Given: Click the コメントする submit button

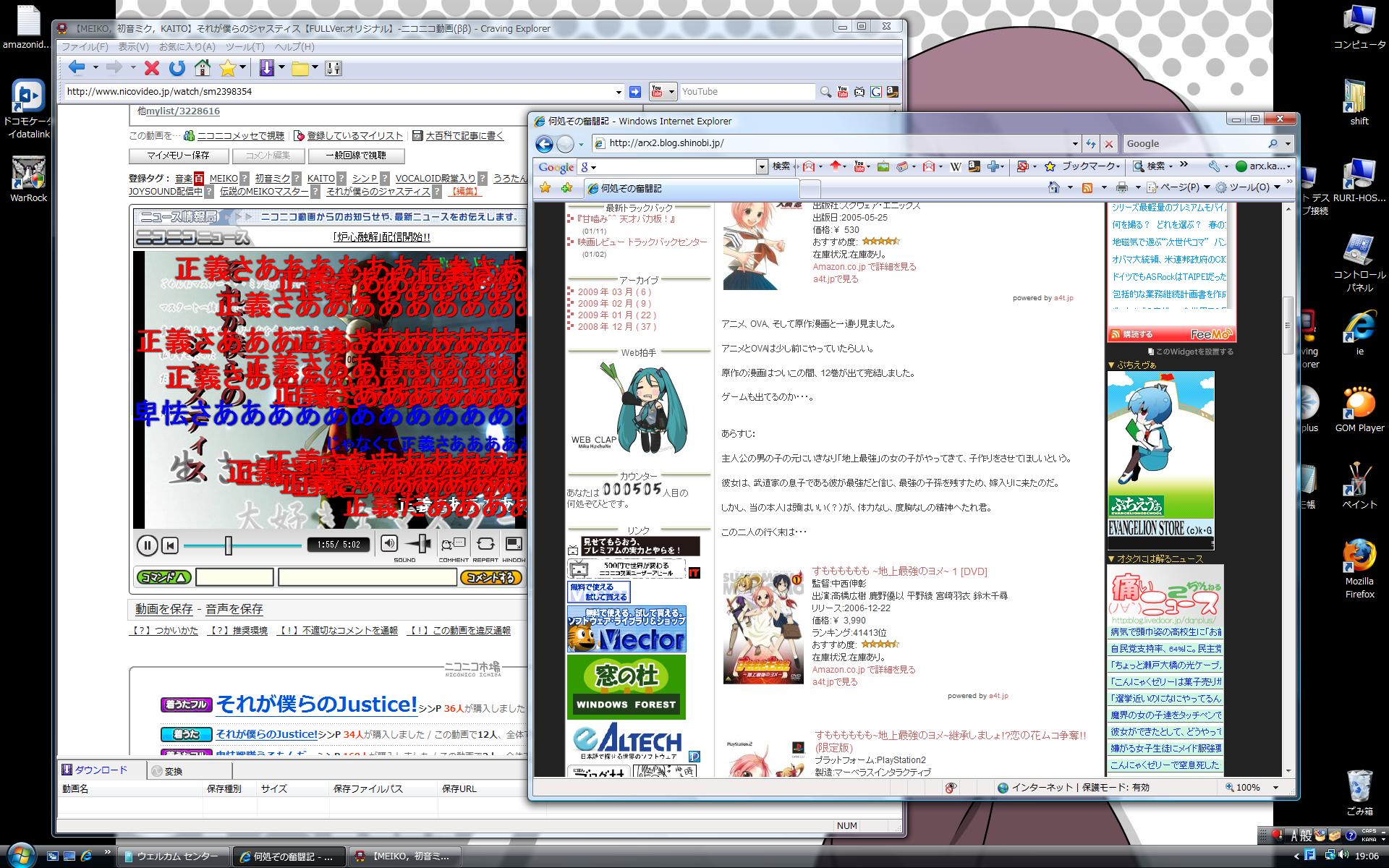Looking at the screenshot, I should pos(491,577).
